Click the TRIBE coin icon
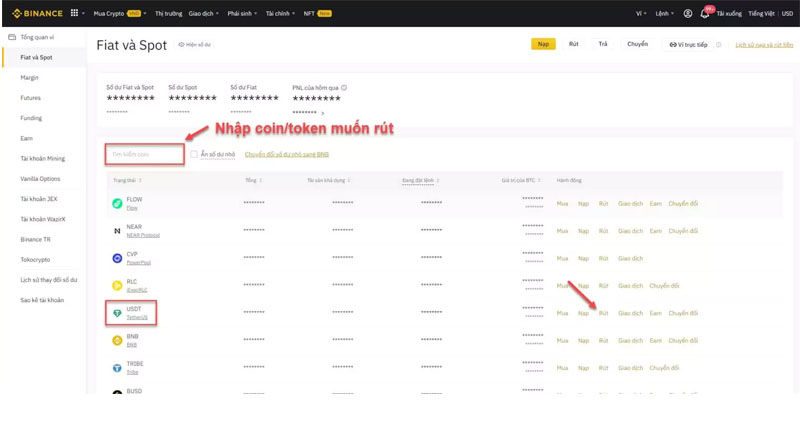Screen dimensions: 800x428 coord(117,368)
